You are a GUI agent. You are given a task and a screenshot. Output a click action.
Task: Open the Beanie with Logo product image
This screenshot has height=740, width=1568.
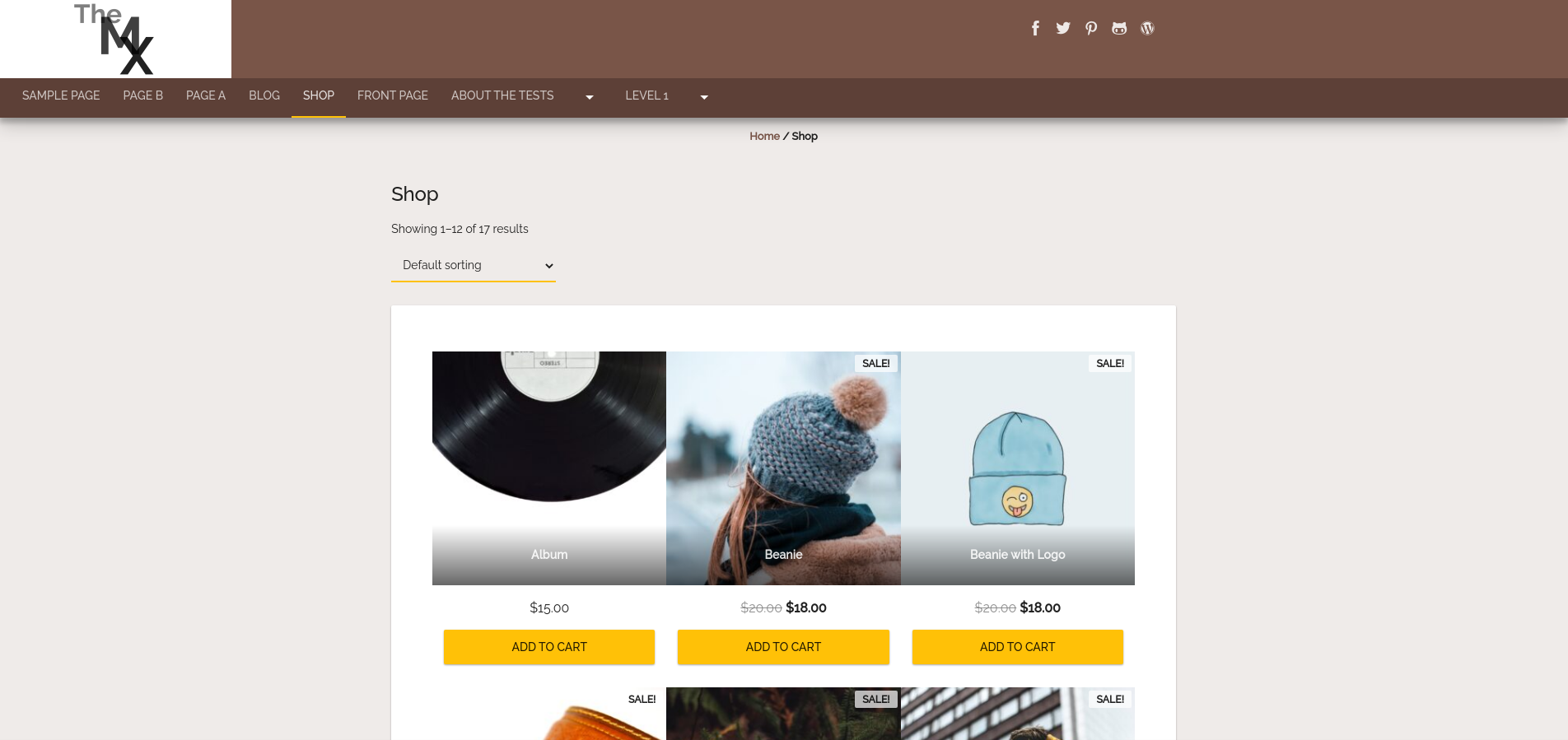coord(1018,468)
